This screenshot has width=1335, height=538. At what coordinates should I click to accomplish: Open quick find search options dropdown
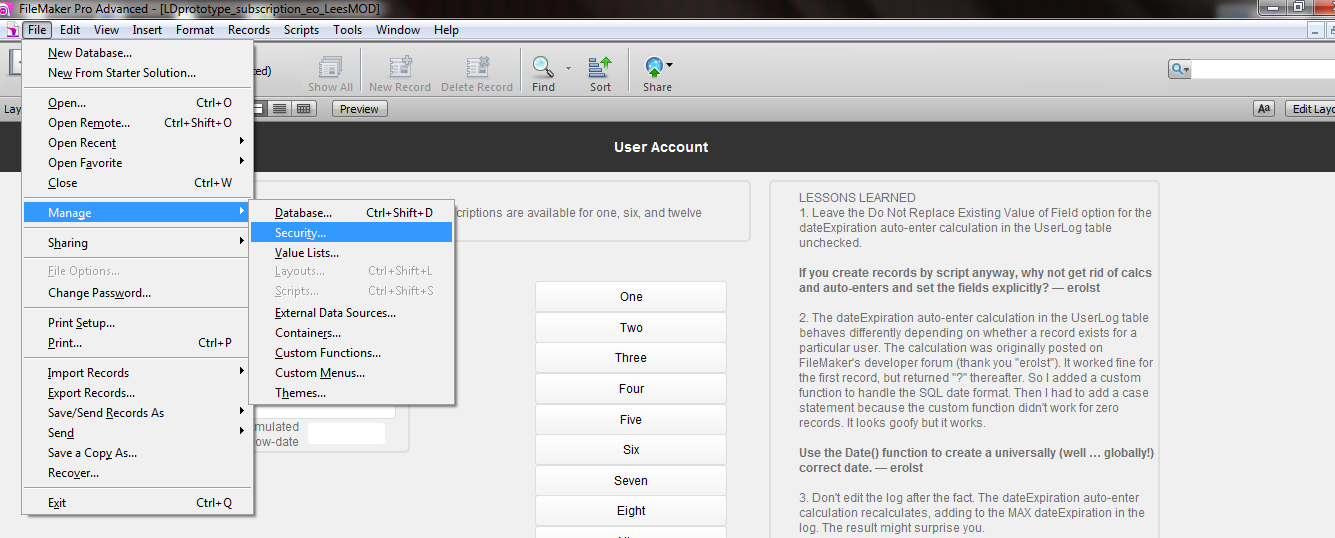pos(1180,69)
